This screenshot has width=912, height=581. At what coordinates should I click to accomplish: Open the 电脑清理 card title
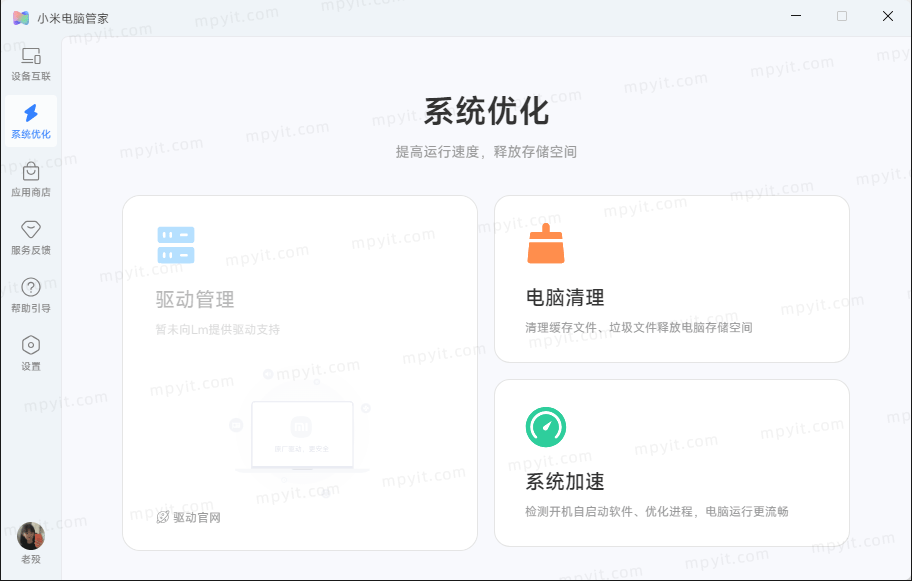[x=565, y=298]
